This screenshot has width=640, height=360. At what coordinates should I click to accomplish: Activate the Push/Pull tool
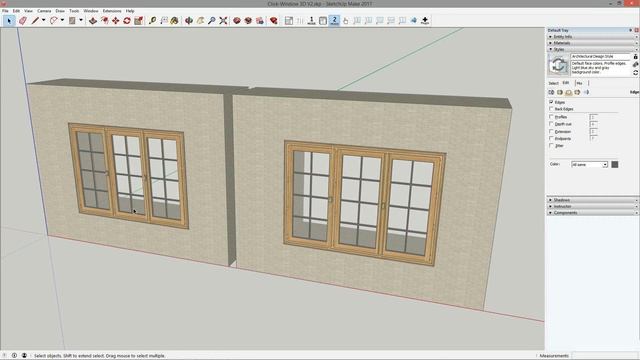pyautogui.click(x=93, y=20)
